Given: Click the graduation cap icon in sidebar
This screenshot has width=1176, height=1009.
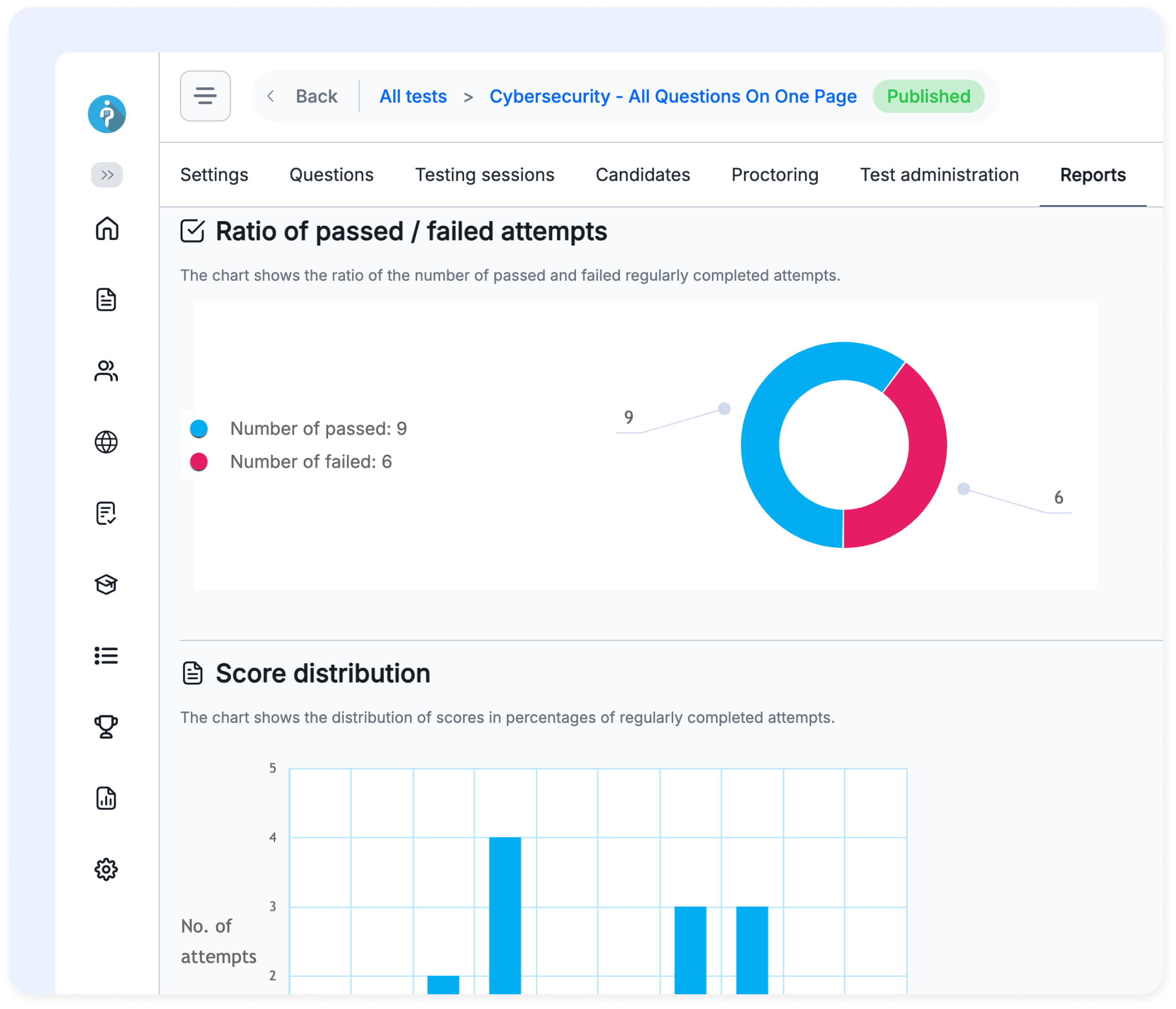Looking at the screenshot, I should [x=106, y=585].
